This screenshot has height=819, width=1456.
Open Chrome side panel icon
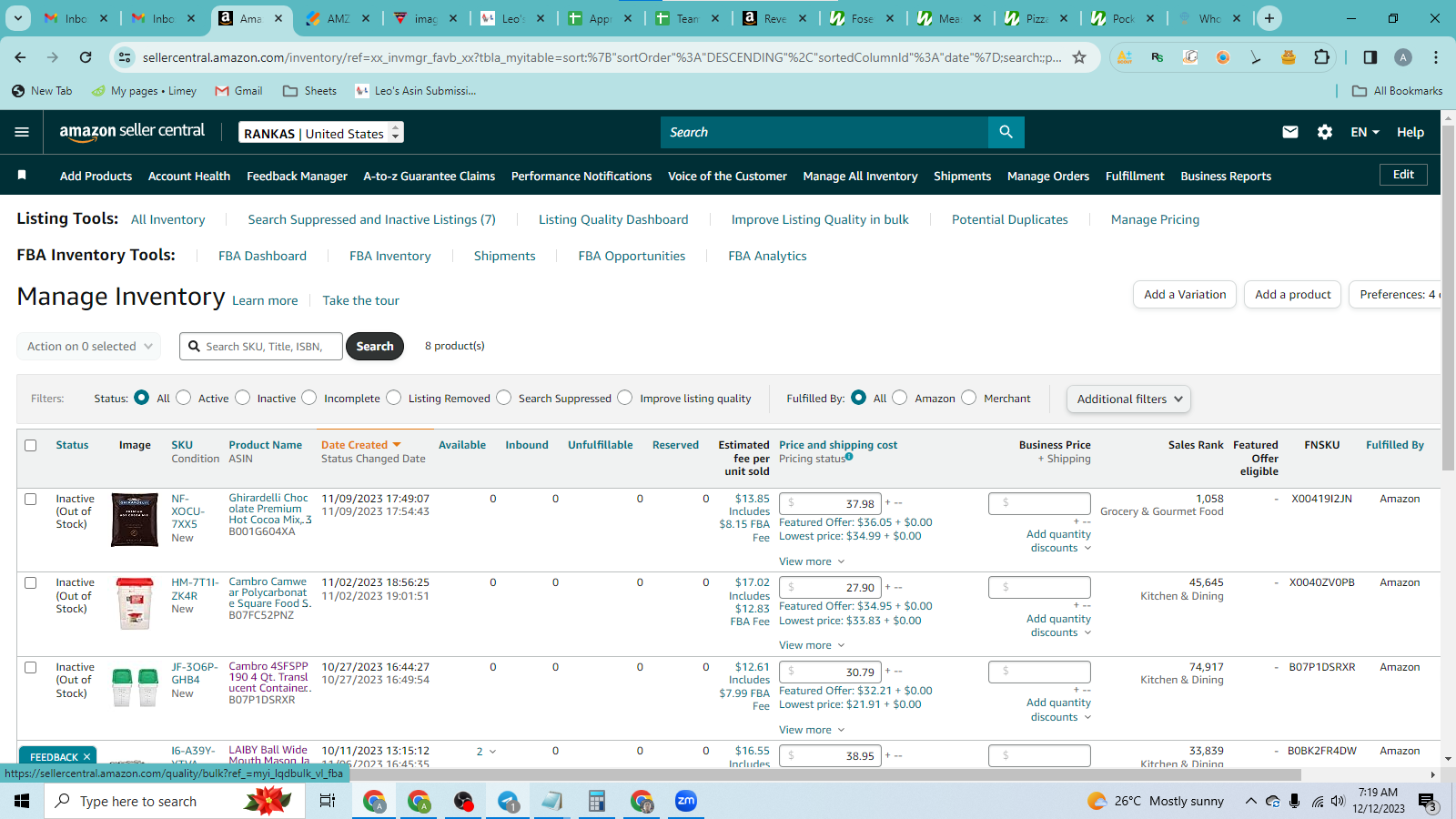pyautogui.click(x=1370, y=57)
